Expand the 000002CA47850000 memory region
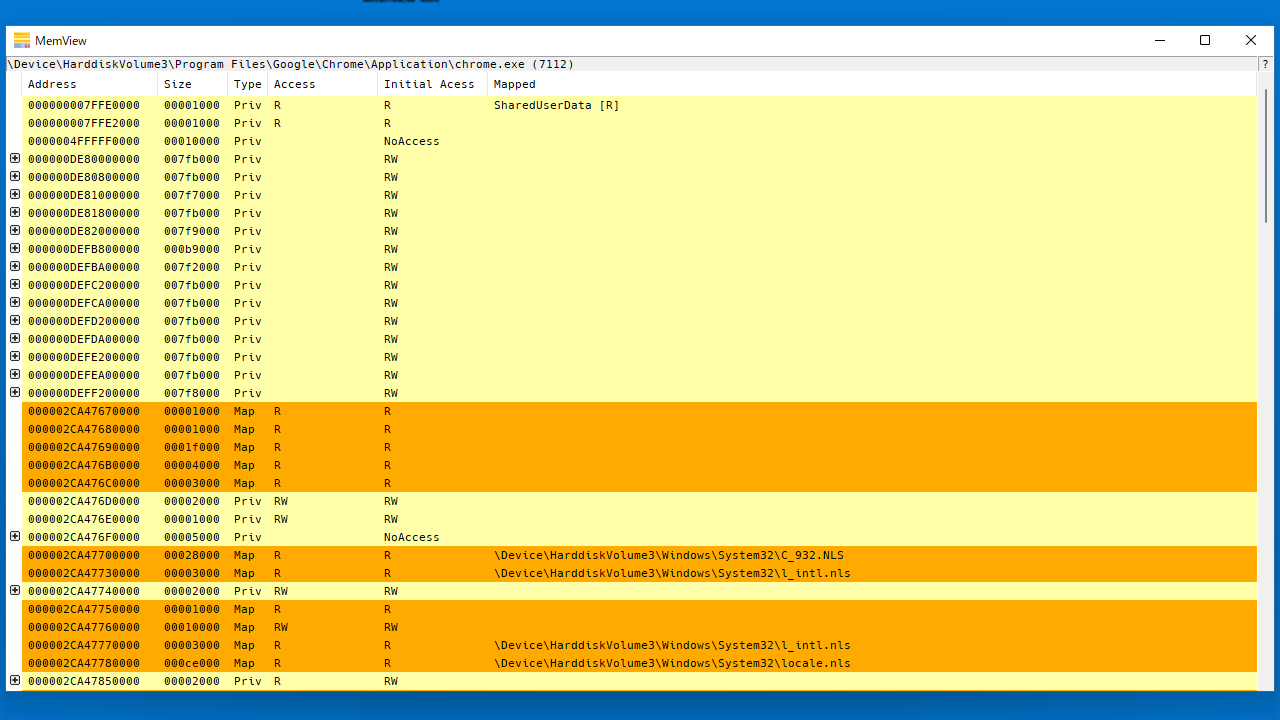The width and height of the screenshot is (1280, 720). (15, 681)
